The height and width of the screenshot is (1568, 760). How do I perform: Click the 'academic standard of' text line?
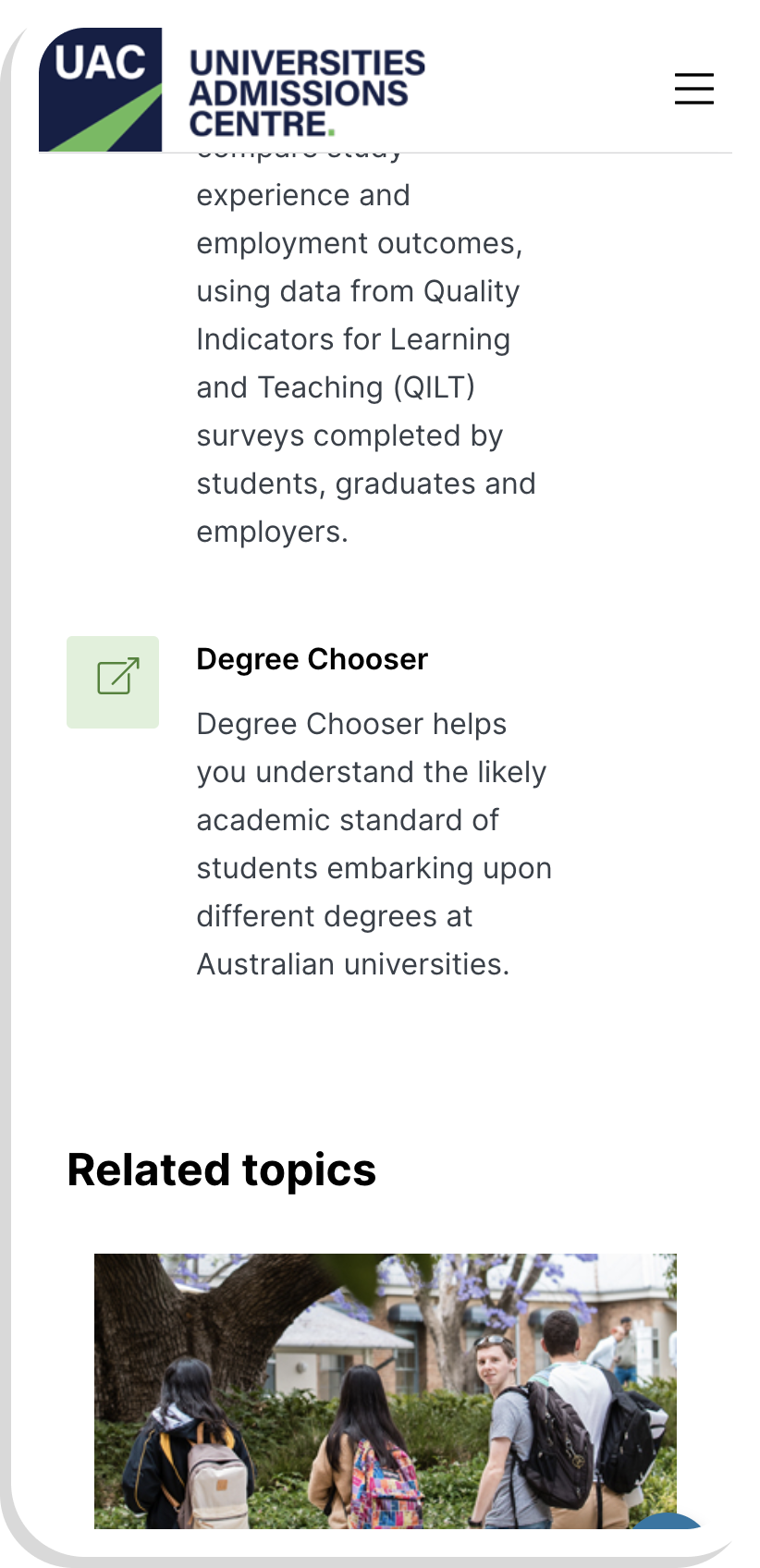tap(347, 820)
